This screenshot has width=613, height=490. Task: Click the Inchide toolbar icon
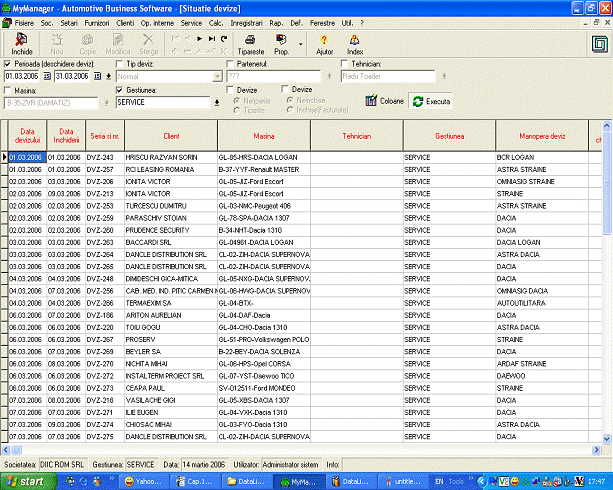(x=21, y=42)
